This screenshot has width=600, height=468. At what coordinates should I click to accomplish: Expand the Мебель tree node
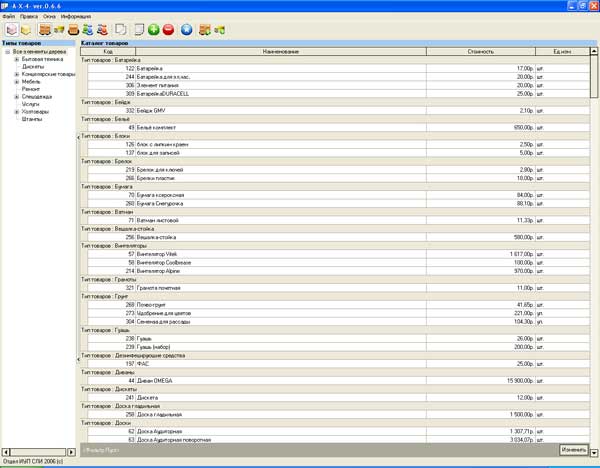[x=17, y=81]
